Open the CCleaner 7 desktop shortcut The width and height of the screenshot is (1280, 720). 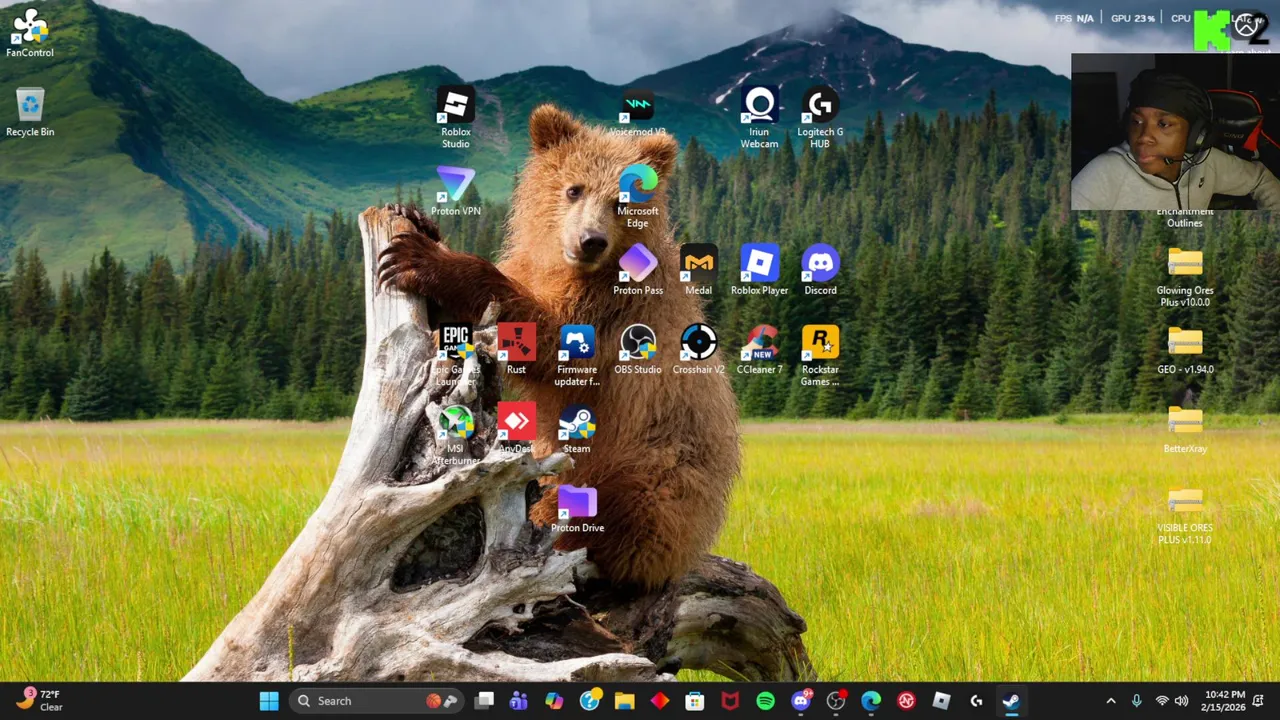pos(759,349)
